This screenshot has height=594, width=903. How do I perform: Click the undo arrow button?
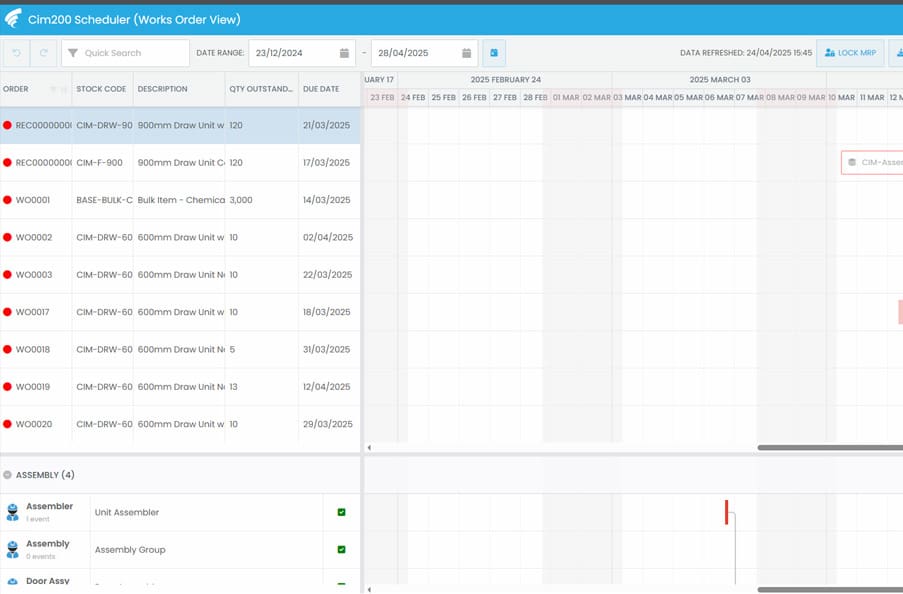coord(16,53)
